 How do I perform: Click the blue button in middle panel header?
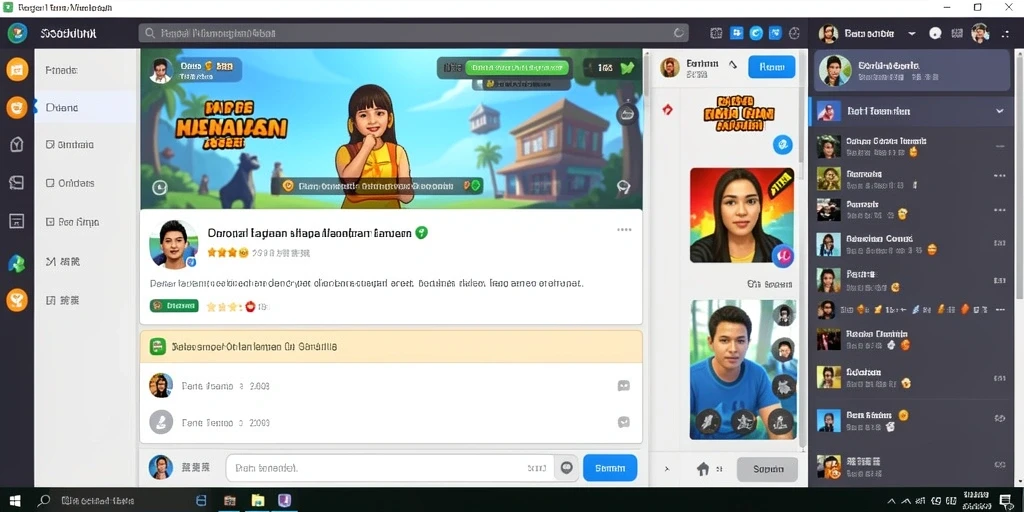[x=771, y=67]
